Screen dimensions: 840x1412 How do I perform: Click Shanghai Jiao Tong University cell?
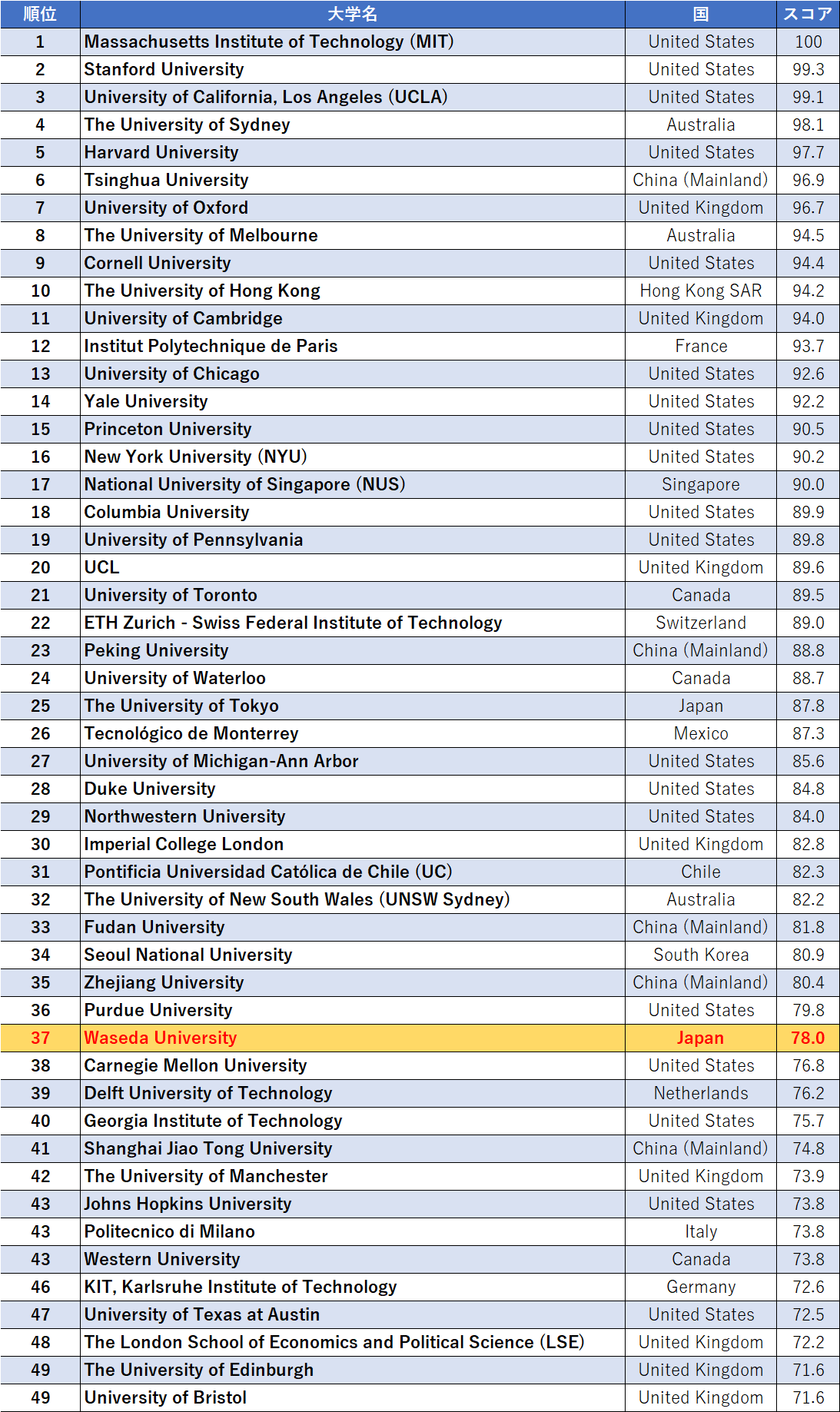point(353,1148)
